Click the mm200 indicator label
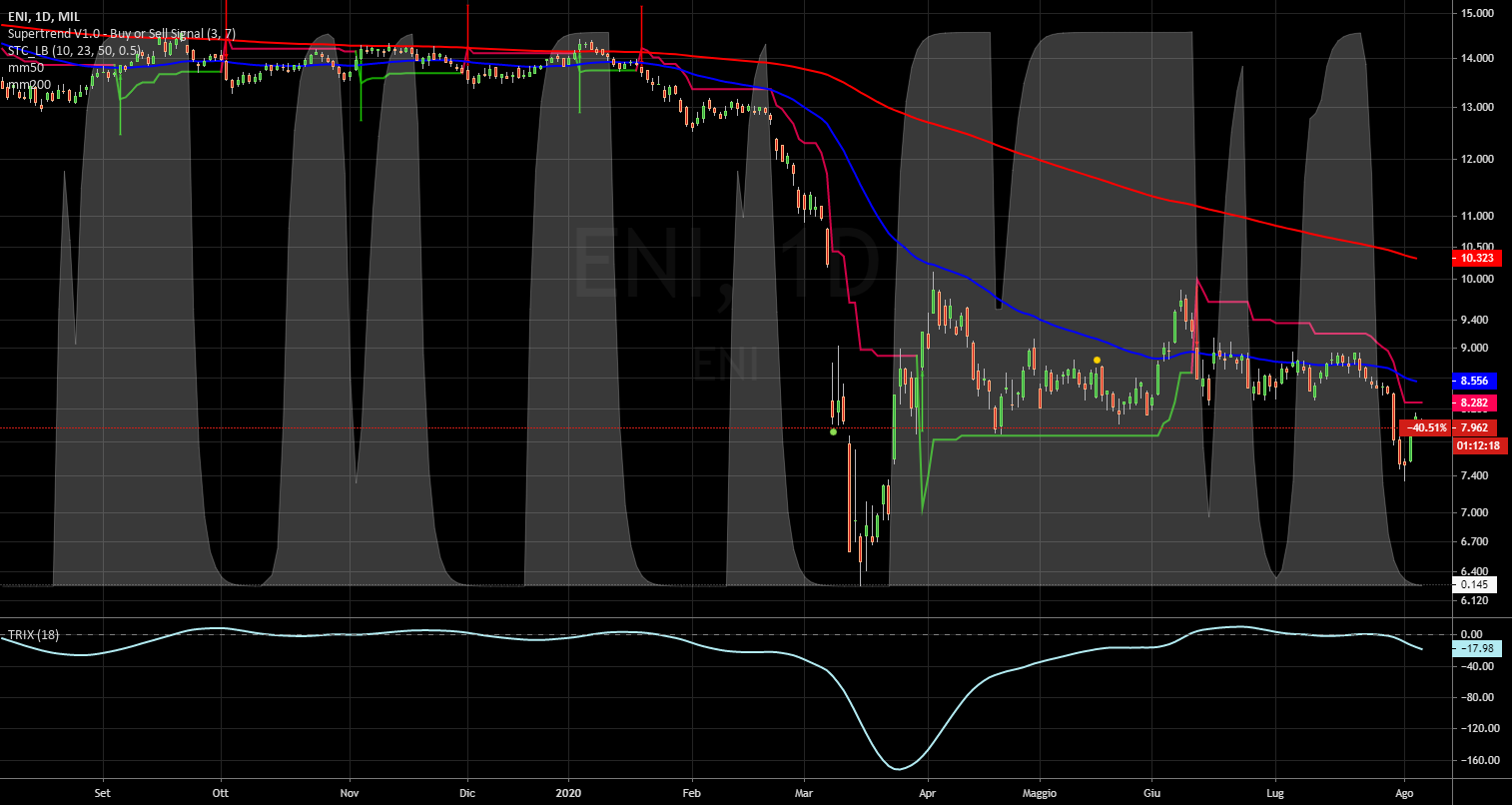The width and height of the screenshot is (1512, 805). [28, 84]
